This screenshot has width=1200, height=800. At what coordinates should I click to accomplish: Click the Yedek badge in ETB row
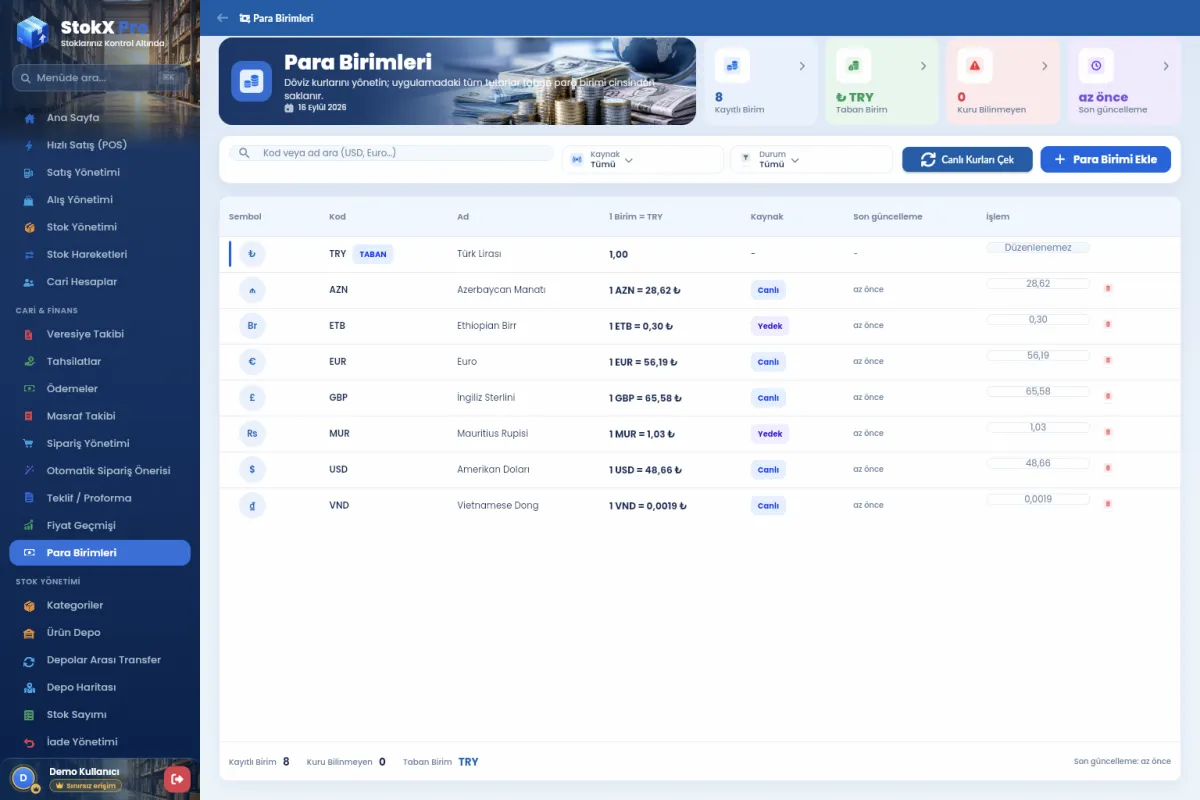[770, 326]
